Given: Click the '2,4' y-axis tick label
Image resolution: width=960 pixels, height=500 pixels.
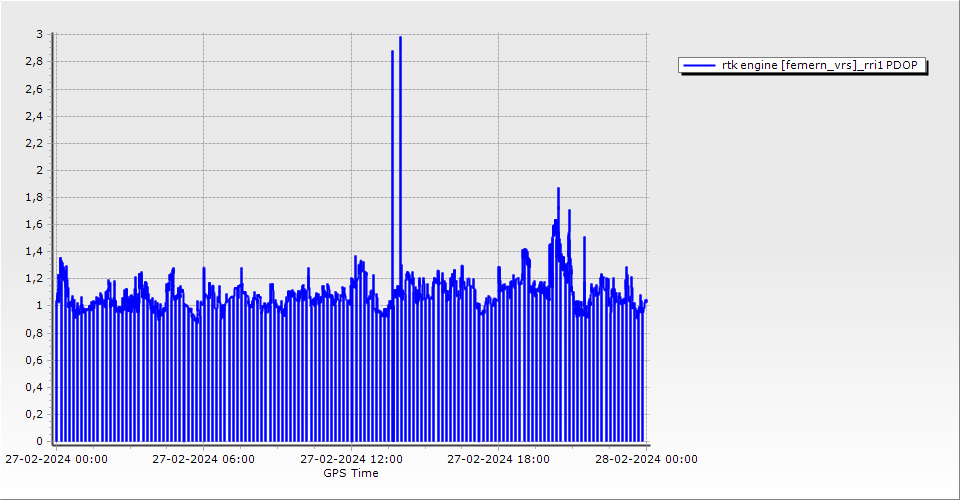Looking at the screenshot, I should 34,116.
